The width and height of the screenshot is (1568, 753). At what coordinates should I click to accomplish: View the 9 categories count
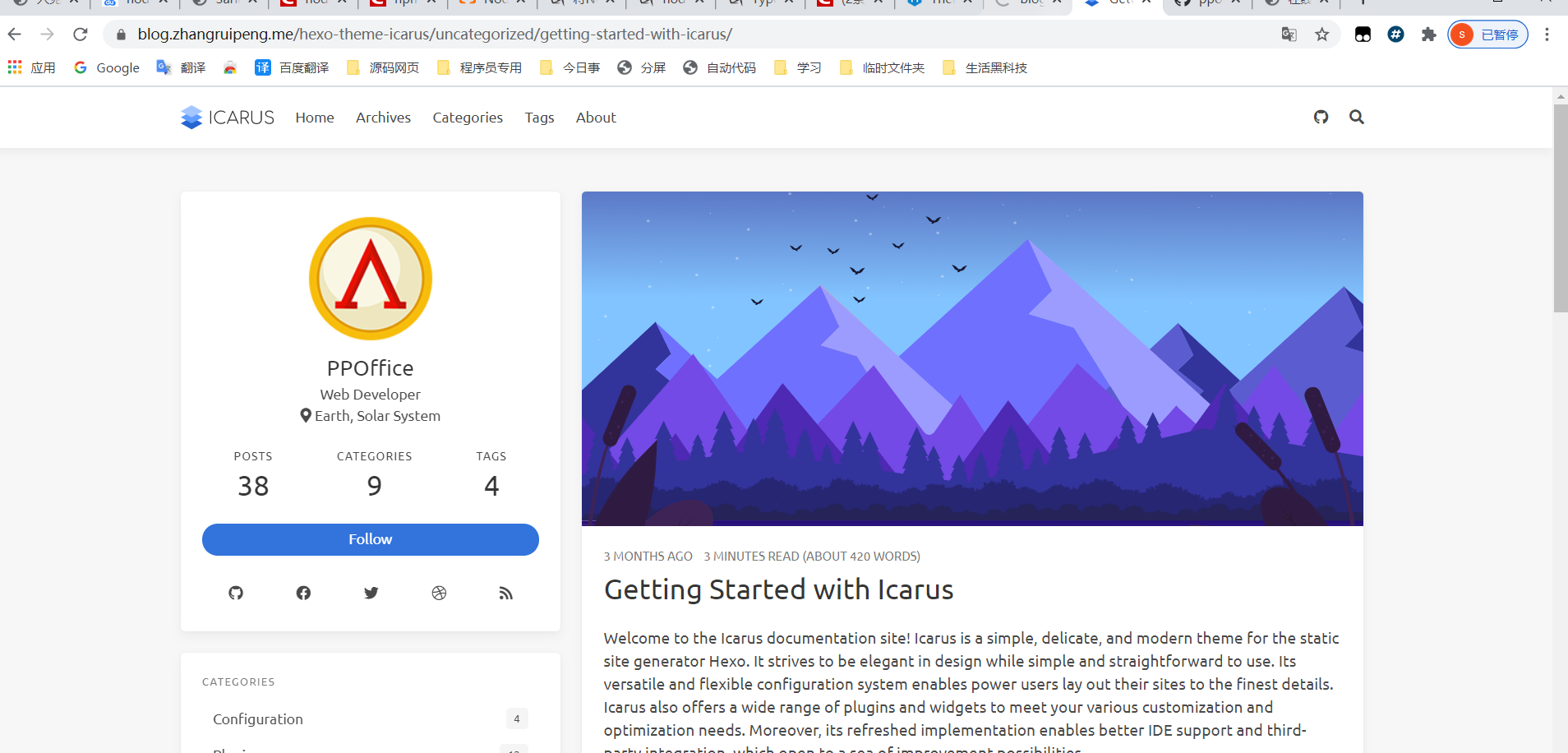click(375, 486)
